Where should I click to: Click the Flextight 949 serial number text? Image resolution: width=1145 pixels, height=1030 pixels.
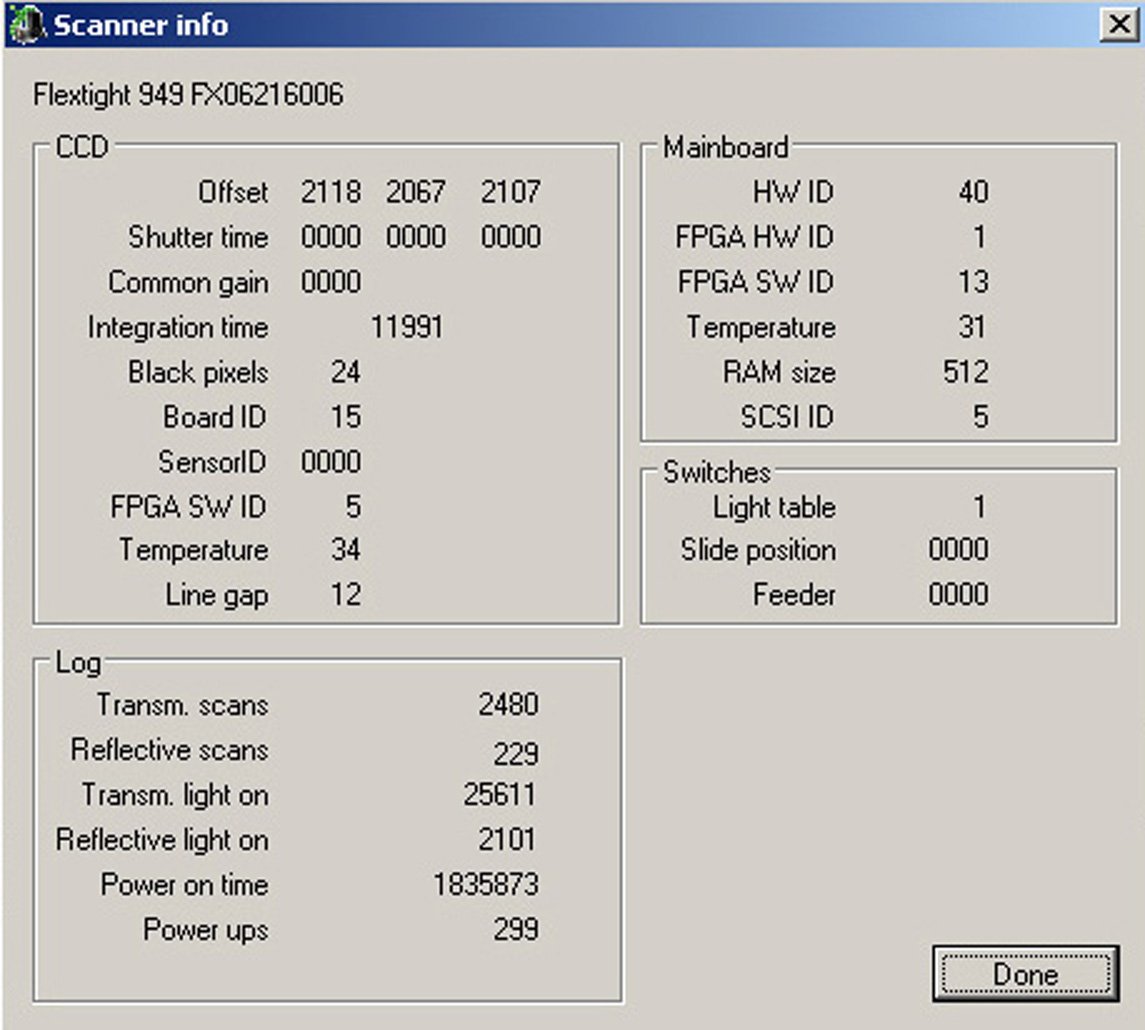[188, 96]
